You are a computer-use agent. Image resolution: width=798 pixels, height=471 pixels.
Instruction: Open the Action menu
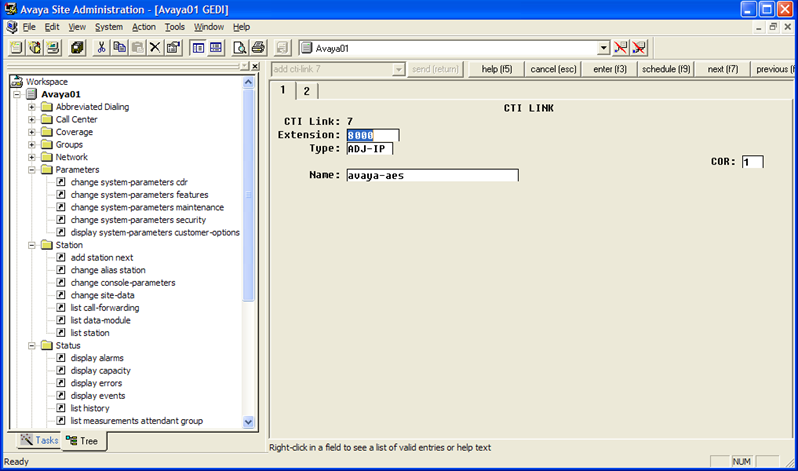click(x=144, y=27)
